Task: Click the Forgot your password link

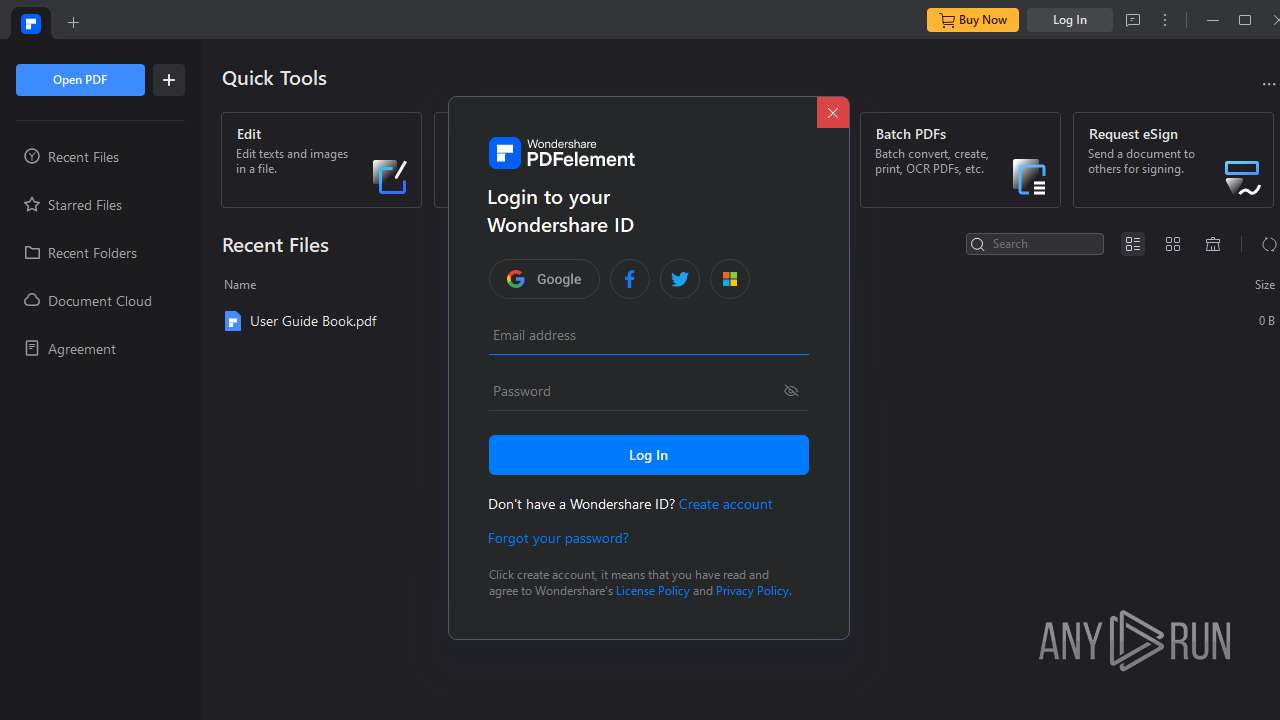Action: coord(558,538)
